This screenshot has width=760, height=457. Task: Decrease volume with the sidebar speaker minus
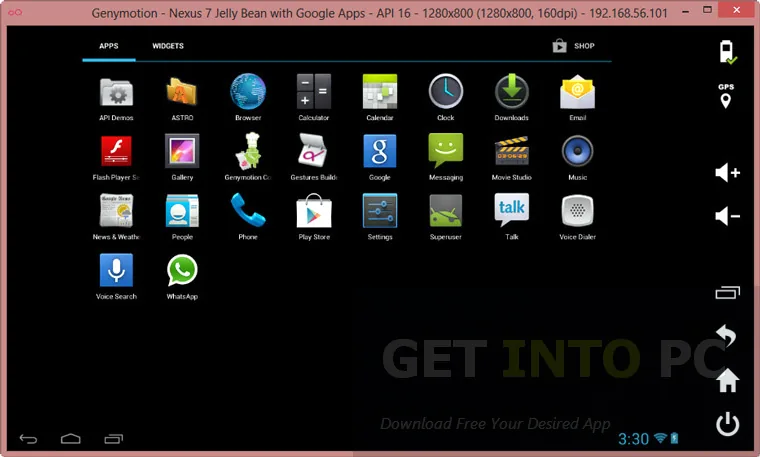(728, 216)
